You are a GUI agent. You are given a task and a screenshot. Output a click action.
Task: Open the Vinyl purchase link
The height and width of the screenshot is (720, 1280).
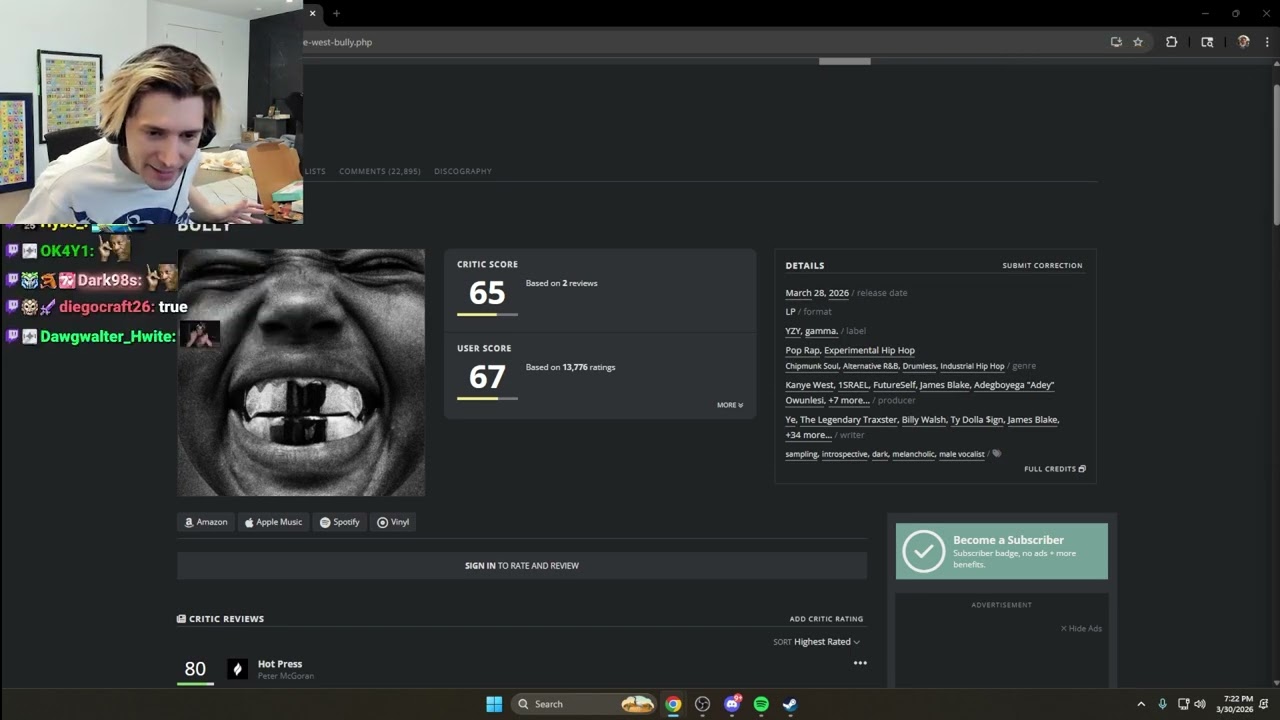(393, 522)
